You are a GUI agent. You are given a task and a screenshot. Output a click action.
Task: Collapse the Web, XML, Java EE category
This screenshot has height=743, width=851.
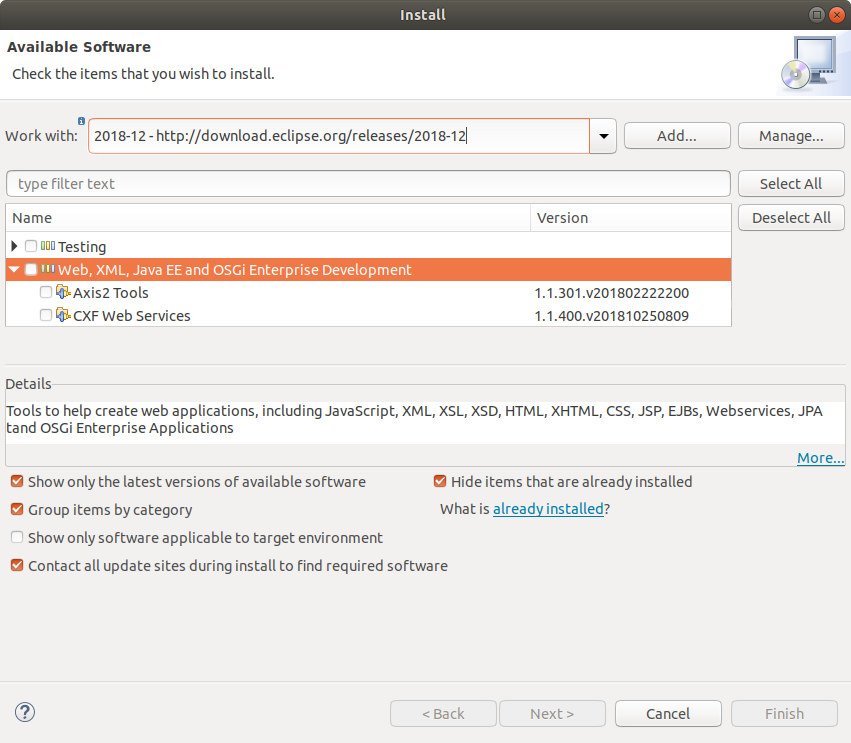pyautogui.click(x=14, y=269)
